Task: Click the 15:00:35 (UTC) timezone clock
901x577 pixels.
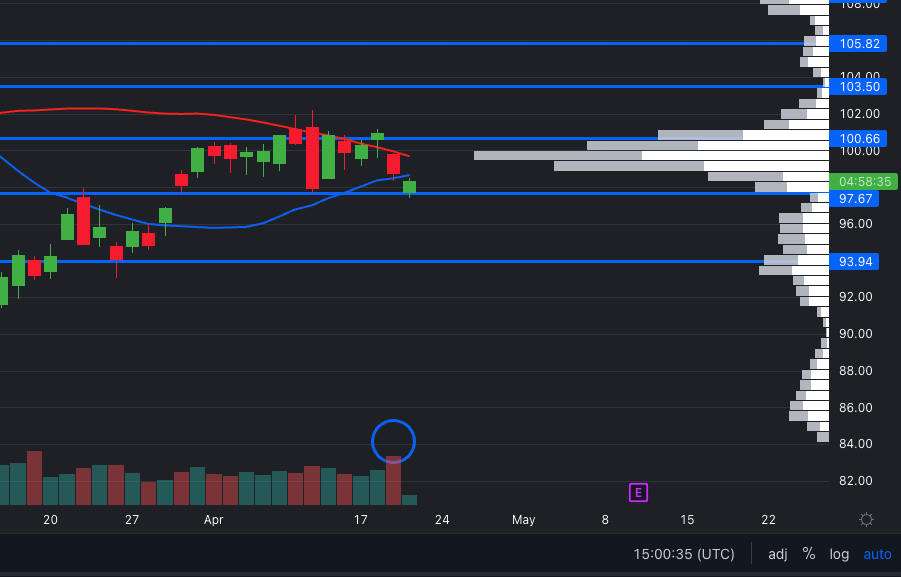Action: (684, 555)
